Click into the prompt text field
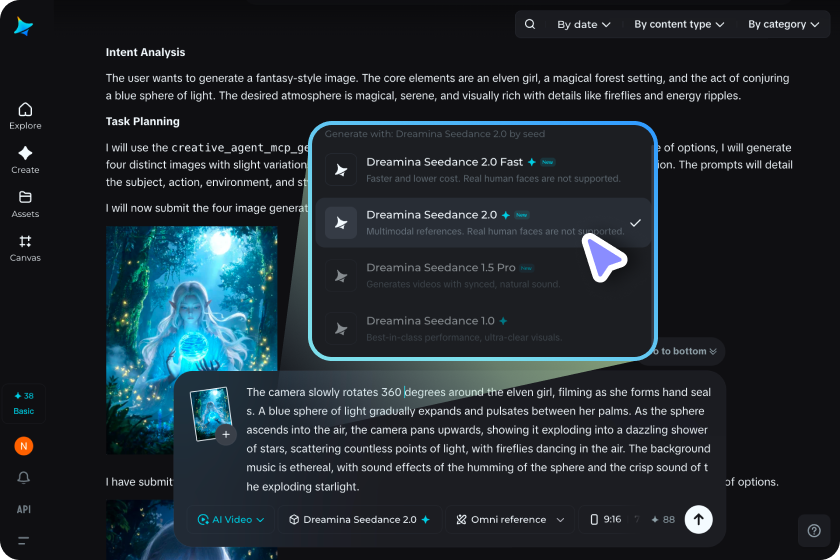The height and width of the screenshot is (560, 840). [478, 439]
